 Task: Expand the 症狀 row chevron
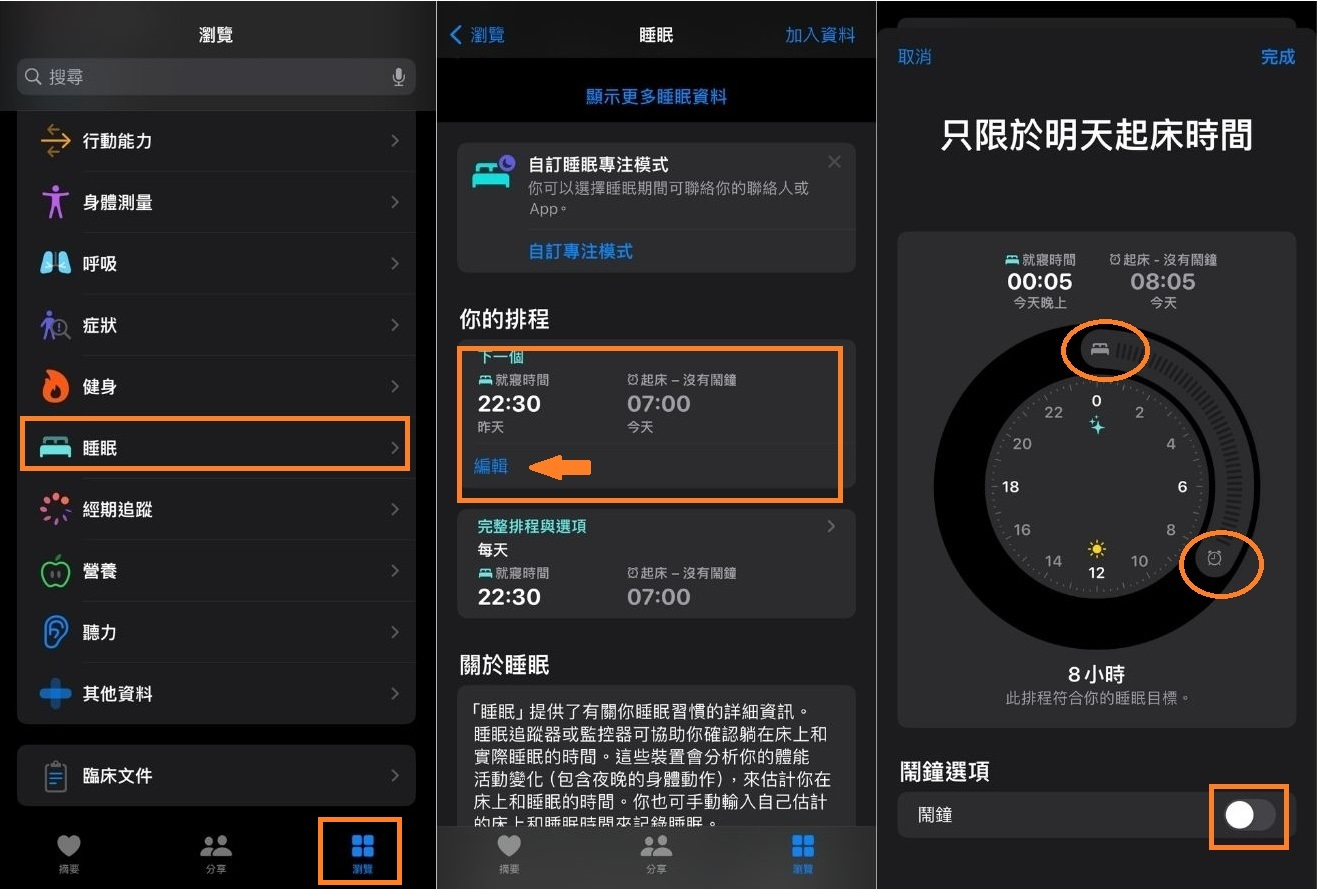tap(395, 325)
